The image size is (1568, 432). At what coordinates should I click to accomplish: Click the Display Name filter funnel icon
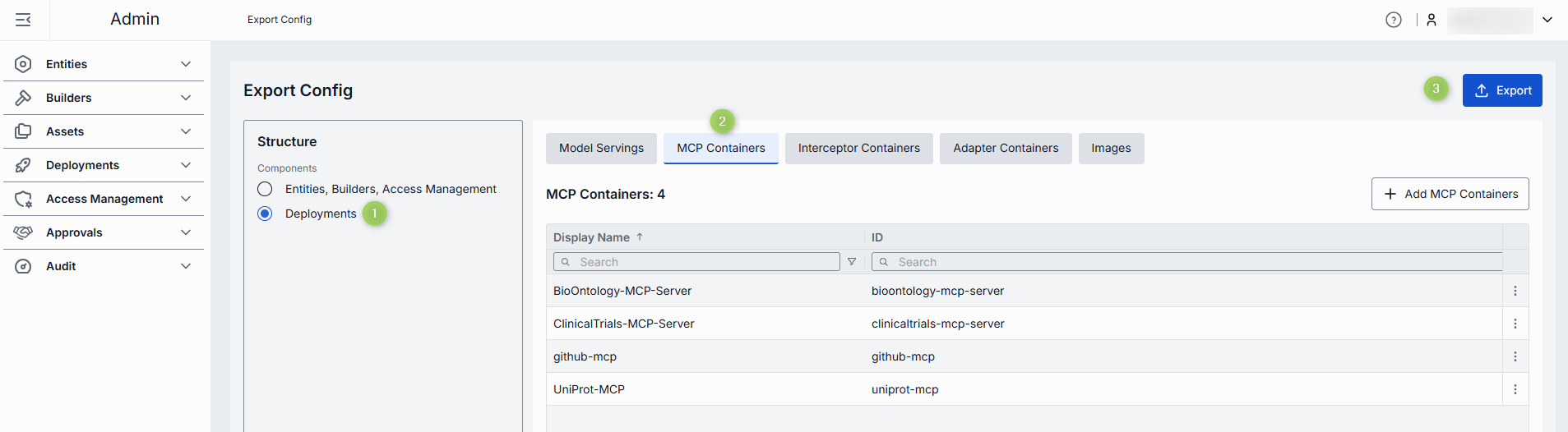coord(852,262)
